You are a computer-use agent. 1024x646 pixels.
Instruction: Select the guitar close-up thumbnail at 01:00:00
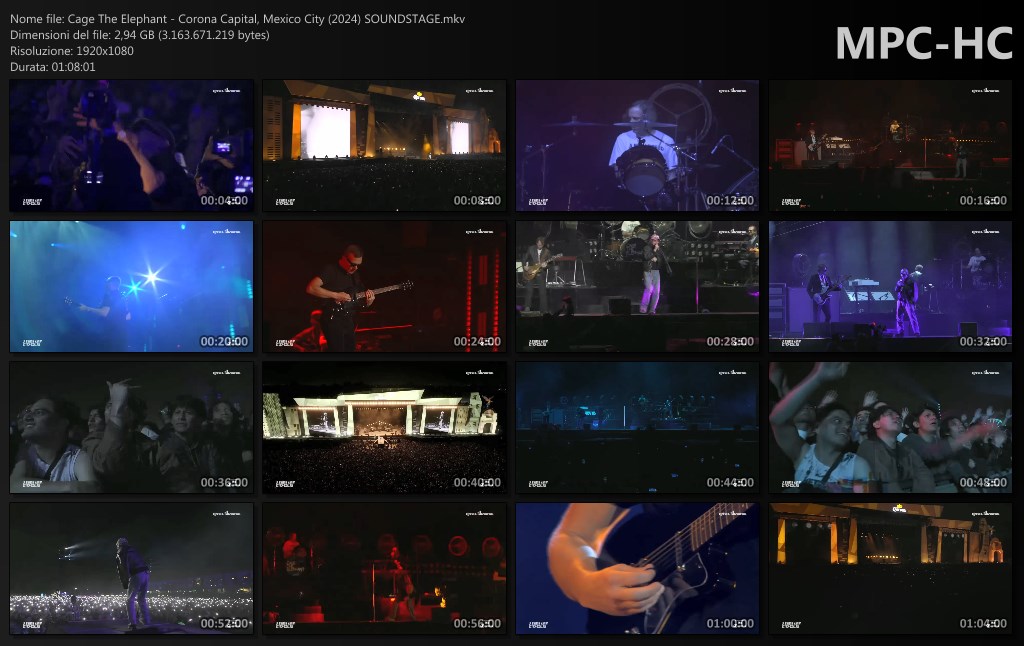(x=637, y=569)
